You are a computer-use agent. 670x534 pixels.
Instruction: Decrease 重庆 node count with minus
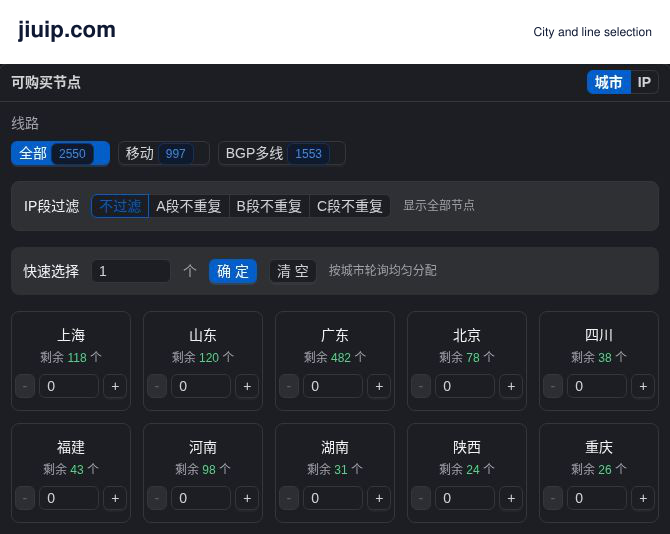coord(553,498)
